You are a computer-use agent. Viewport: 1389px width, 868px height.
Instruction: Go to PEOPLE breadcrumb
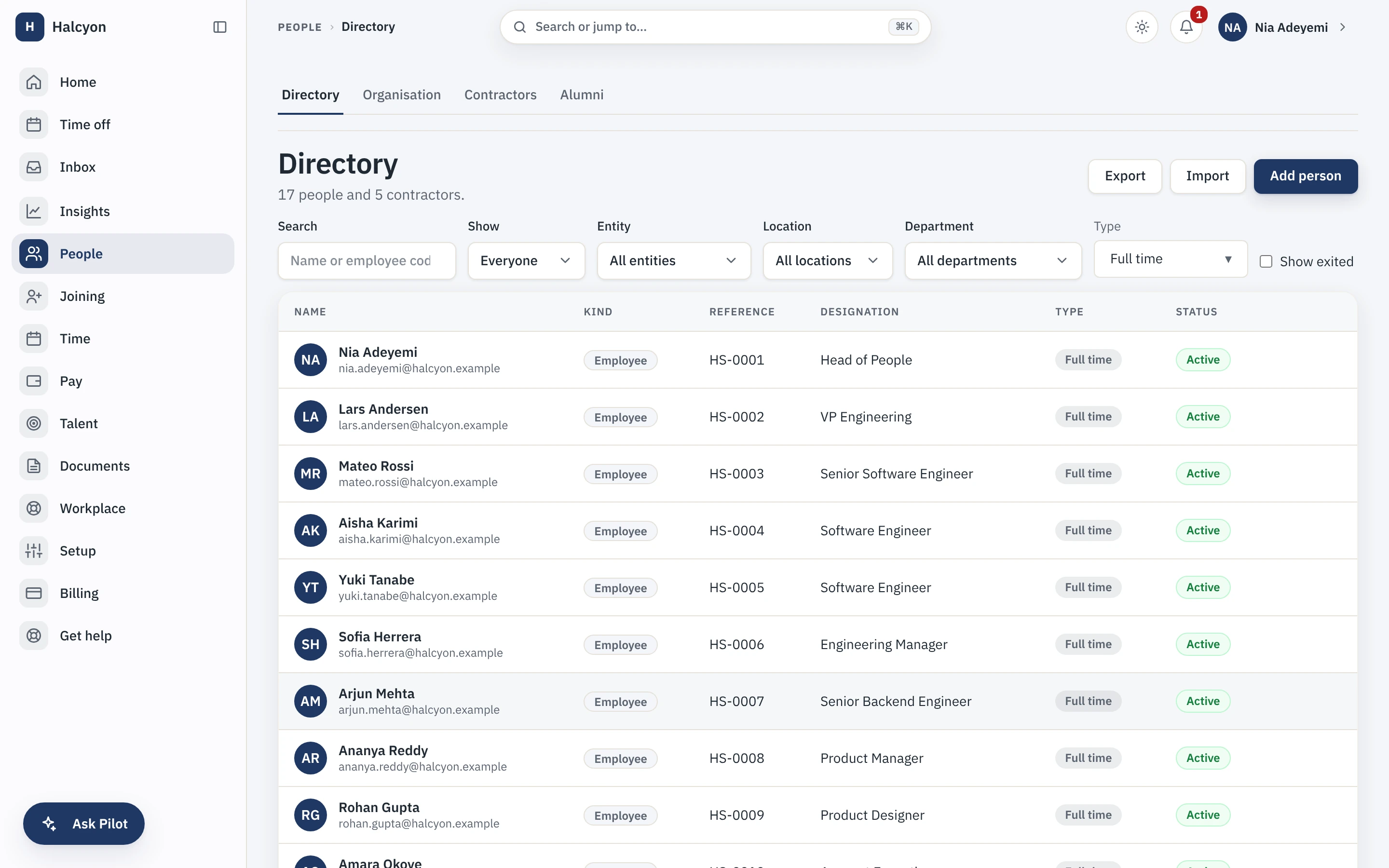[300, 27]
